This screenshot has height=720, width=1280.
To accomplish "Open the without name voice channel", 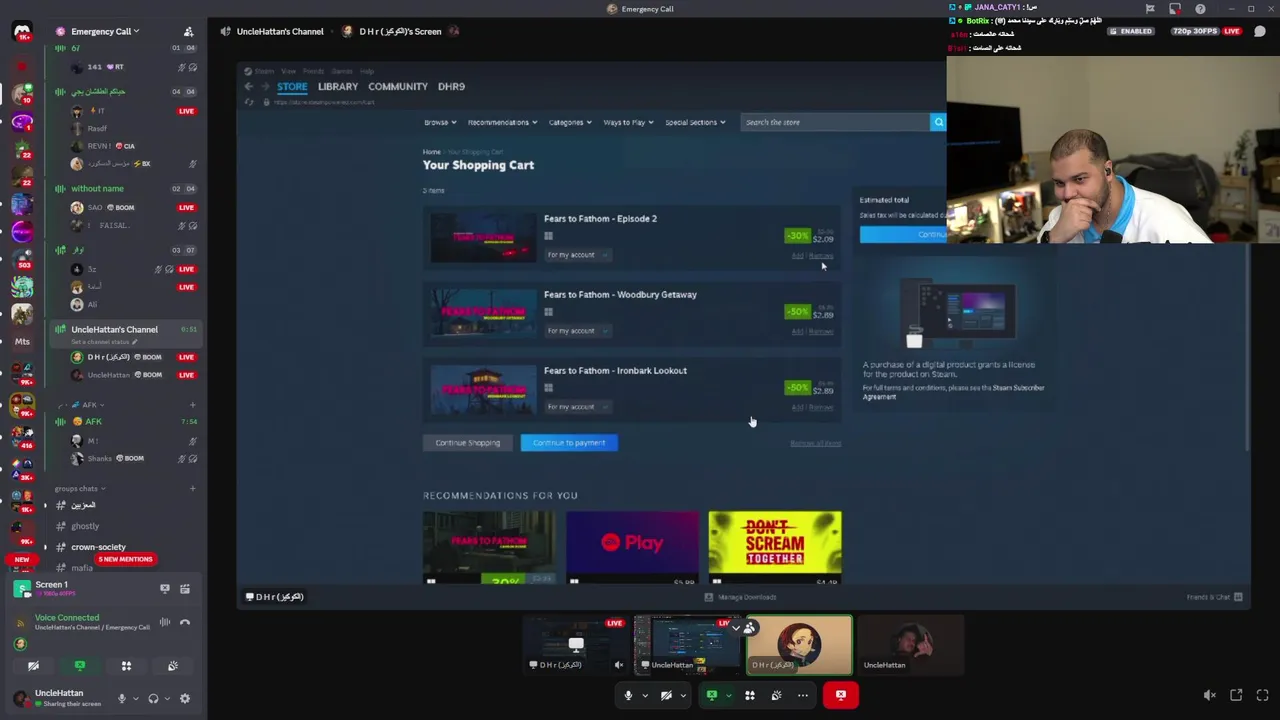I will [x=97, y=189].
